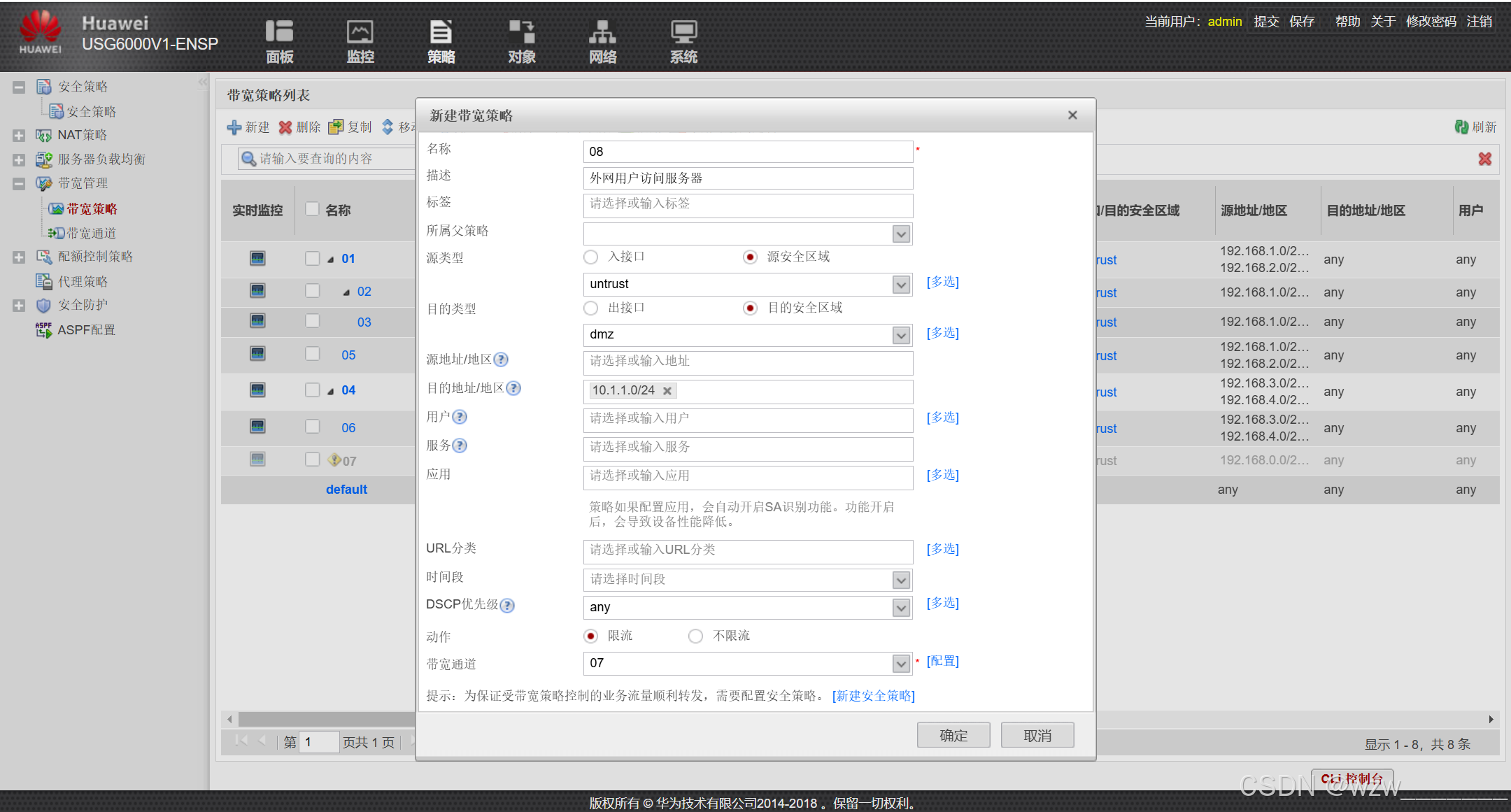Image resolution: width=1511 pixels, height=812 pixels.
Task: Open the 所属父策略 dropdown
Action: click(901, 234)
